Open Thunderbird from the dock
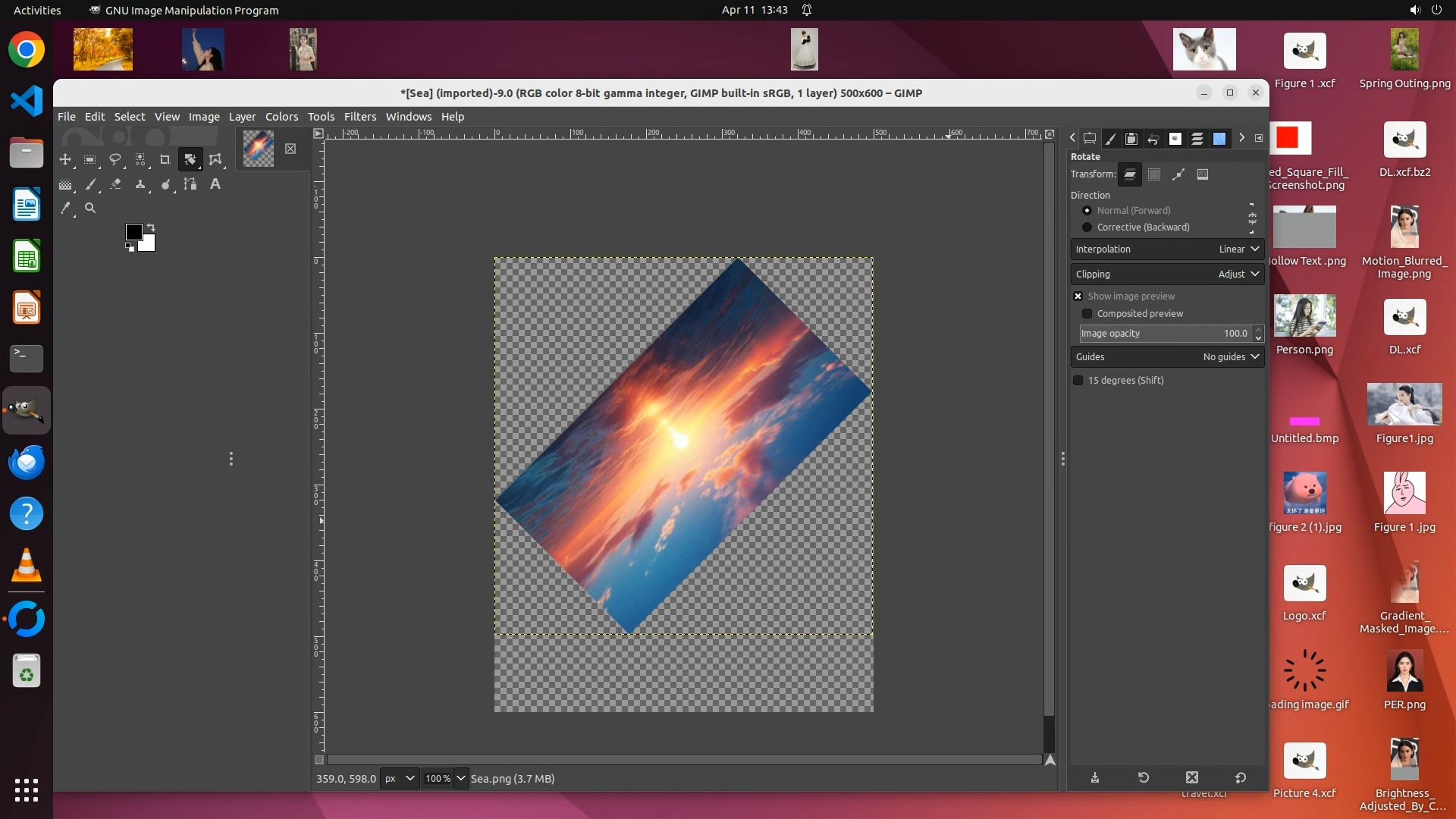Viewport: 1456px width, 819px height. 27,462
